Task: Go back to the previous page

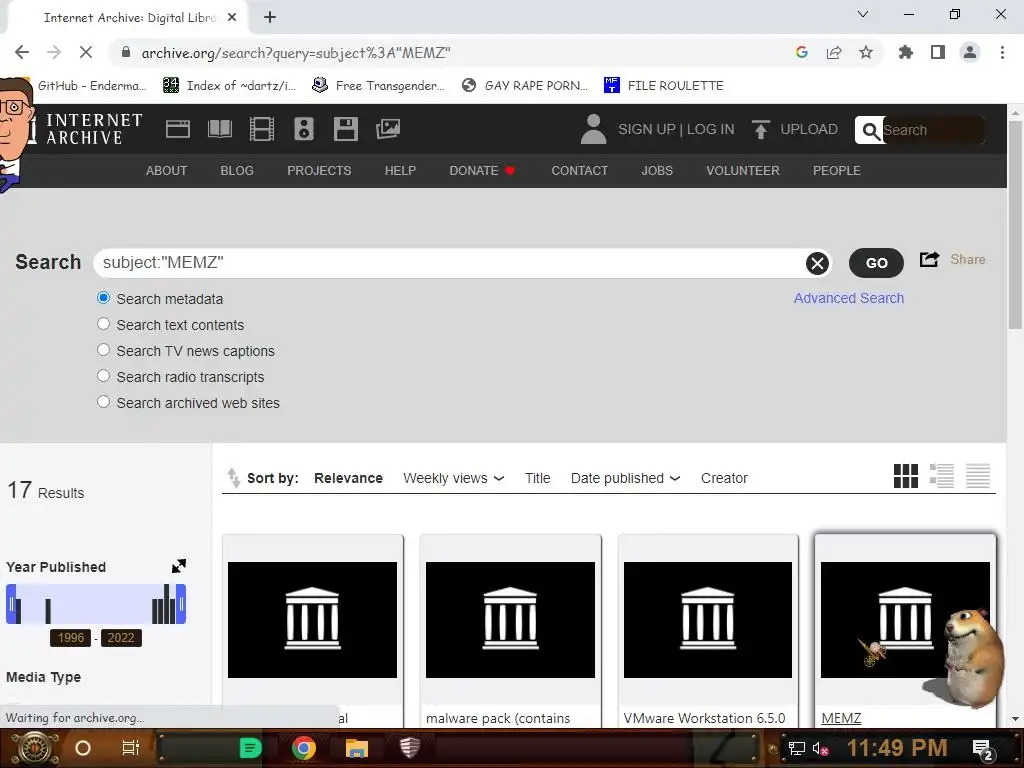Action: coord(22,52)
